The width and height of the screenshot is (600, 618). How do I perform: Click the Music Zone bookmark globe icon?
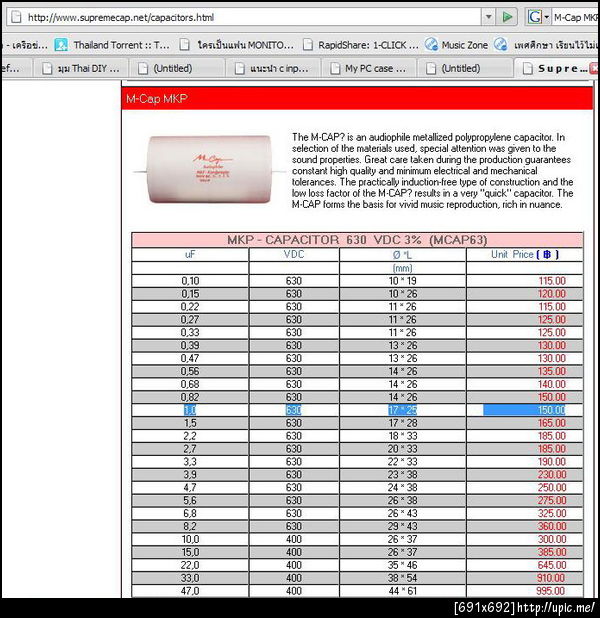click(x=431, y=45)
